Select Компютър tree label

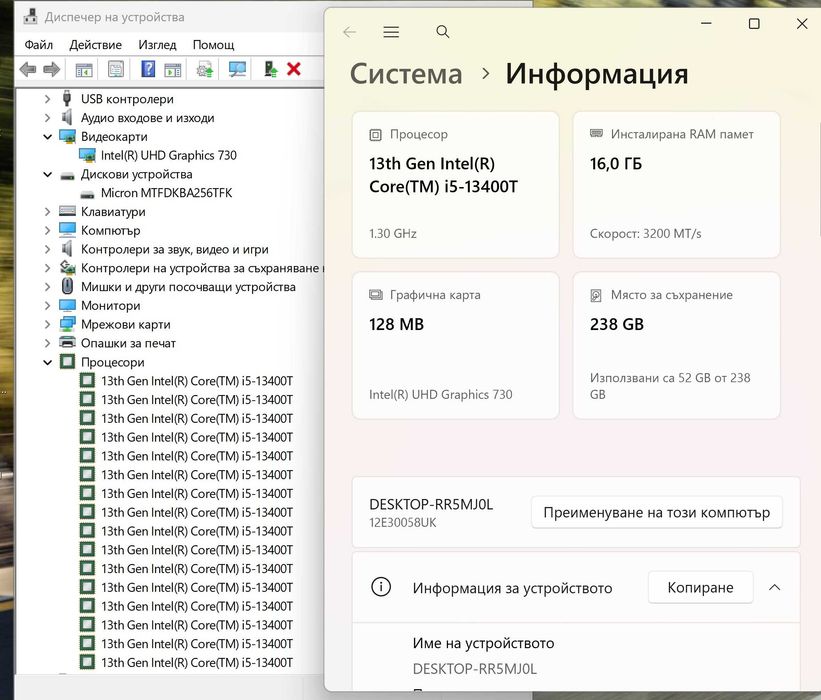tap(110, 230)
